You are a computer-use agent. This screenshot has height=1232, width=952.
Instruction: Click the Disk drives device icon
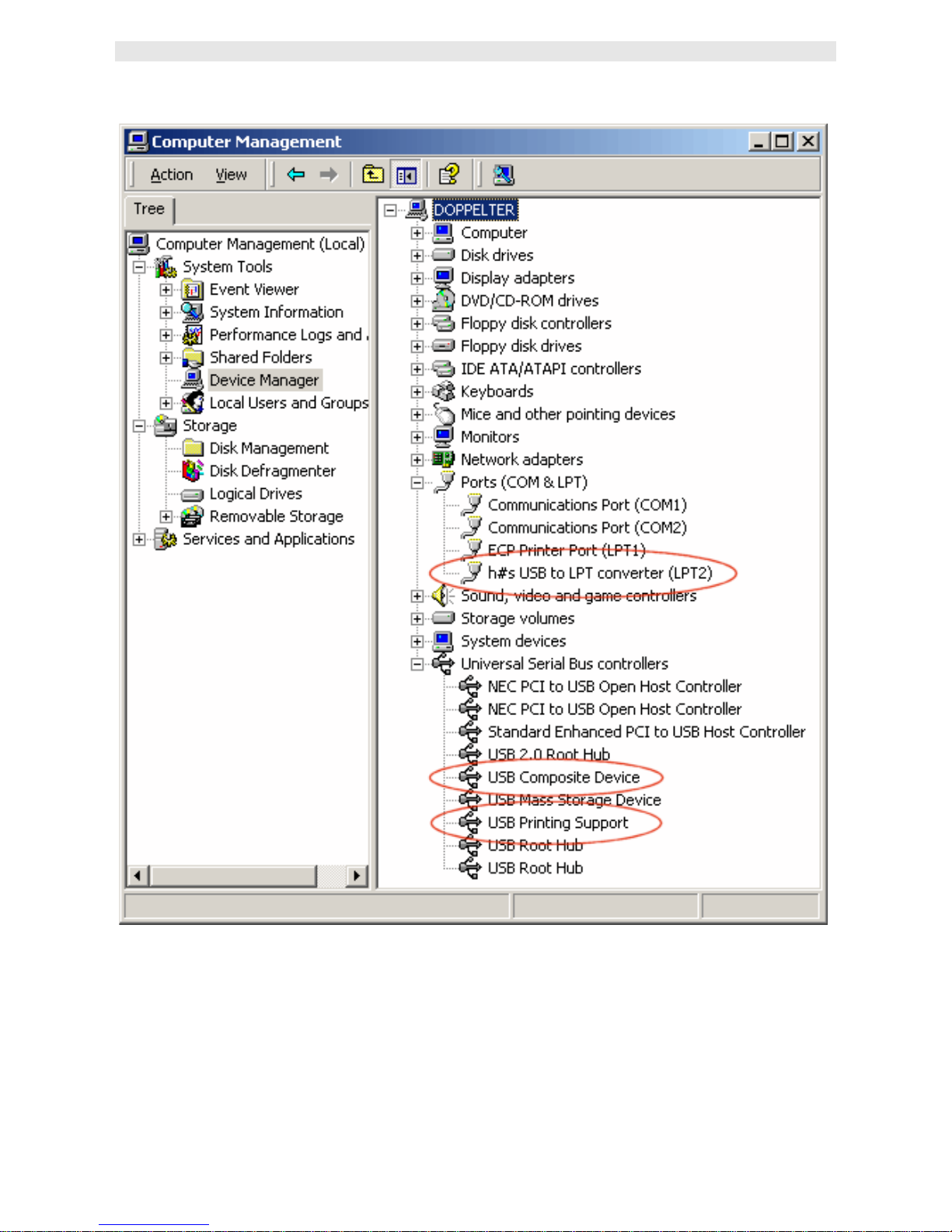[x=443, y=255]
